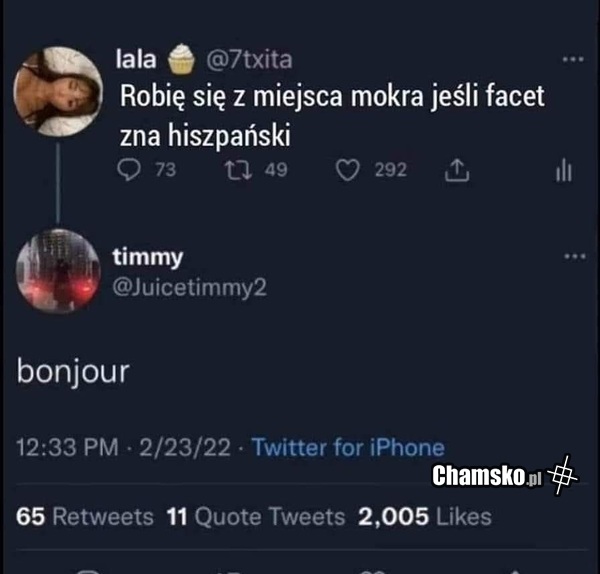Open the three-dot menu on lala's tweet
The image size is (600, 574).
pyautogui.click(x=573, y=59)
